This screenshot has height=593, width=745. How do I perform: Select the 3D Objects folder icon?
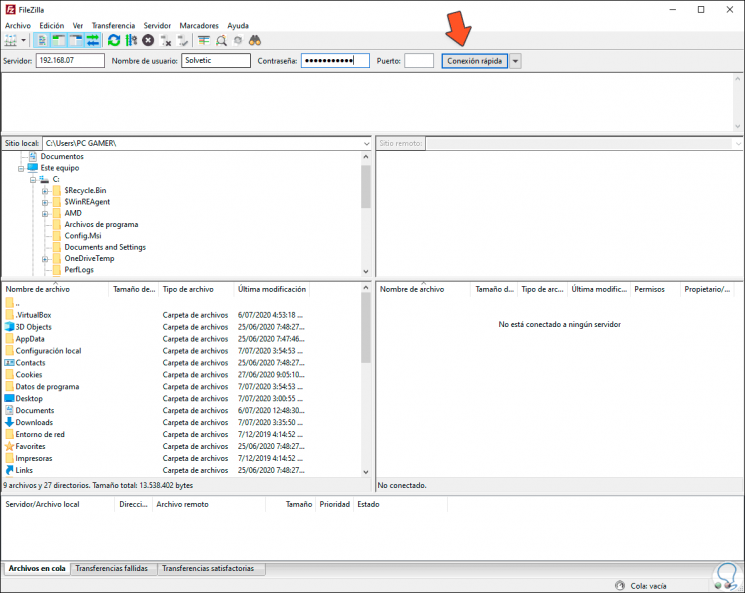(x=10, y=326)
